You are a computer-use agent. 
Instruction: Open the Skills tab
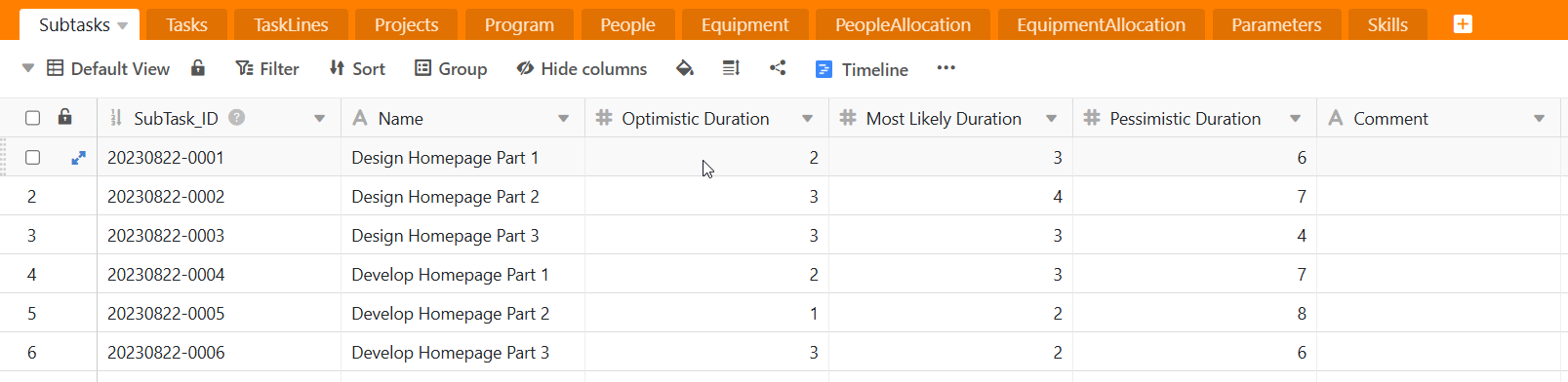pyautogui.click(x=1387, y=24)
